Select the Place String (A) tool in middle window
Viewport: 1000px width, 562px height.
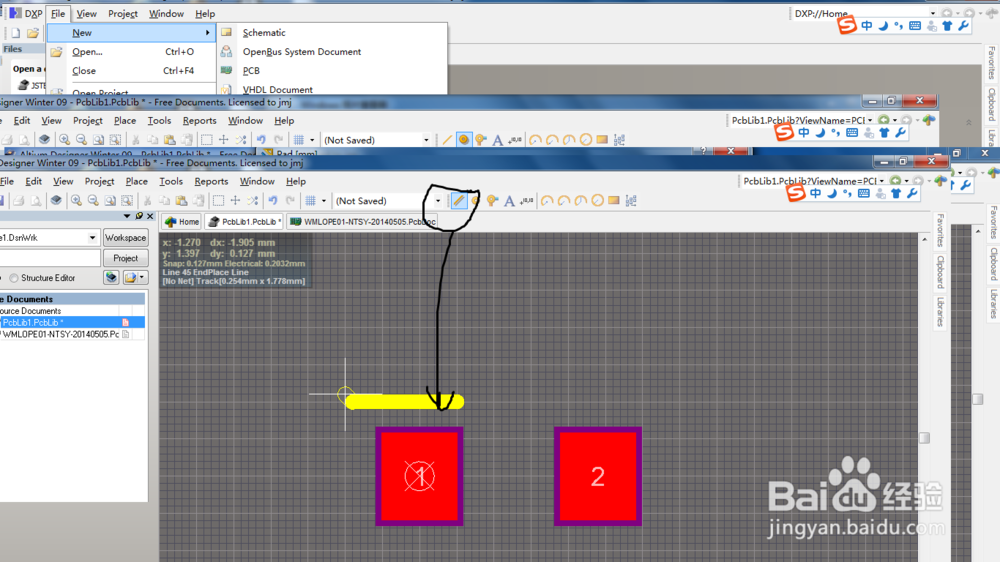(497, 140)
